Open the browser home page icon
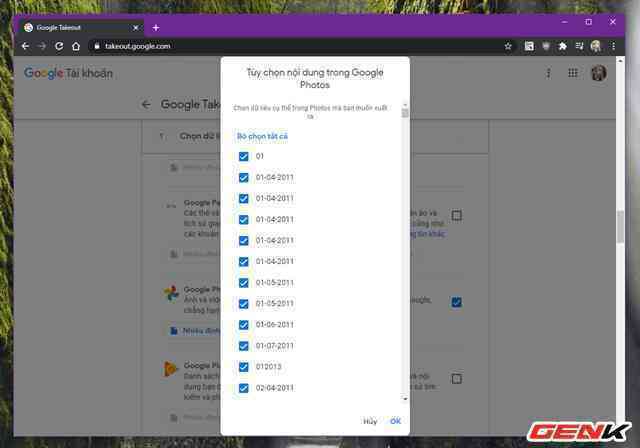Viewport: 640px width, 448px height. pyautogui.click(x=76, y=46)
